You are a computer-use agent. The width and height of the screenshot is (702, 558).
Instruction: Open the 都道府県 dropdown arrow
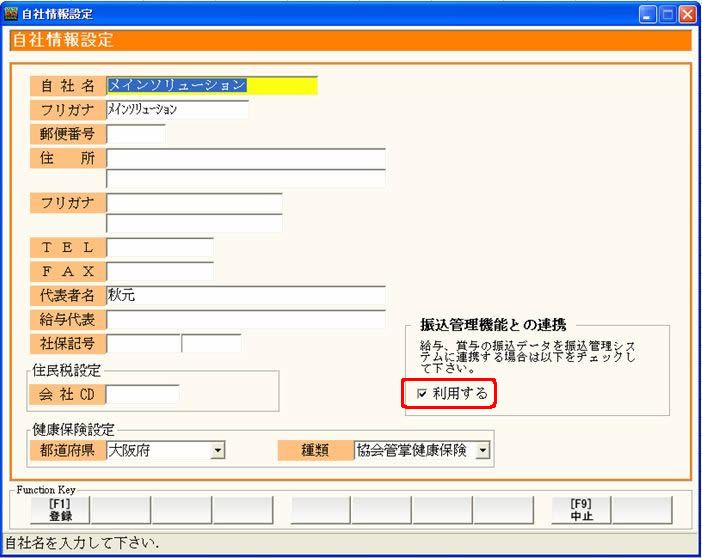(x=218, y=451)
